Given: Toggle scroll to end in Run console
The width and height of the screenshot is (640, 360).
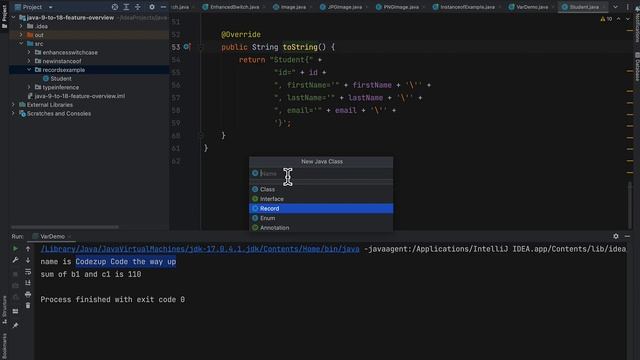Looking at the screenshot, I should tap(28, 283).
